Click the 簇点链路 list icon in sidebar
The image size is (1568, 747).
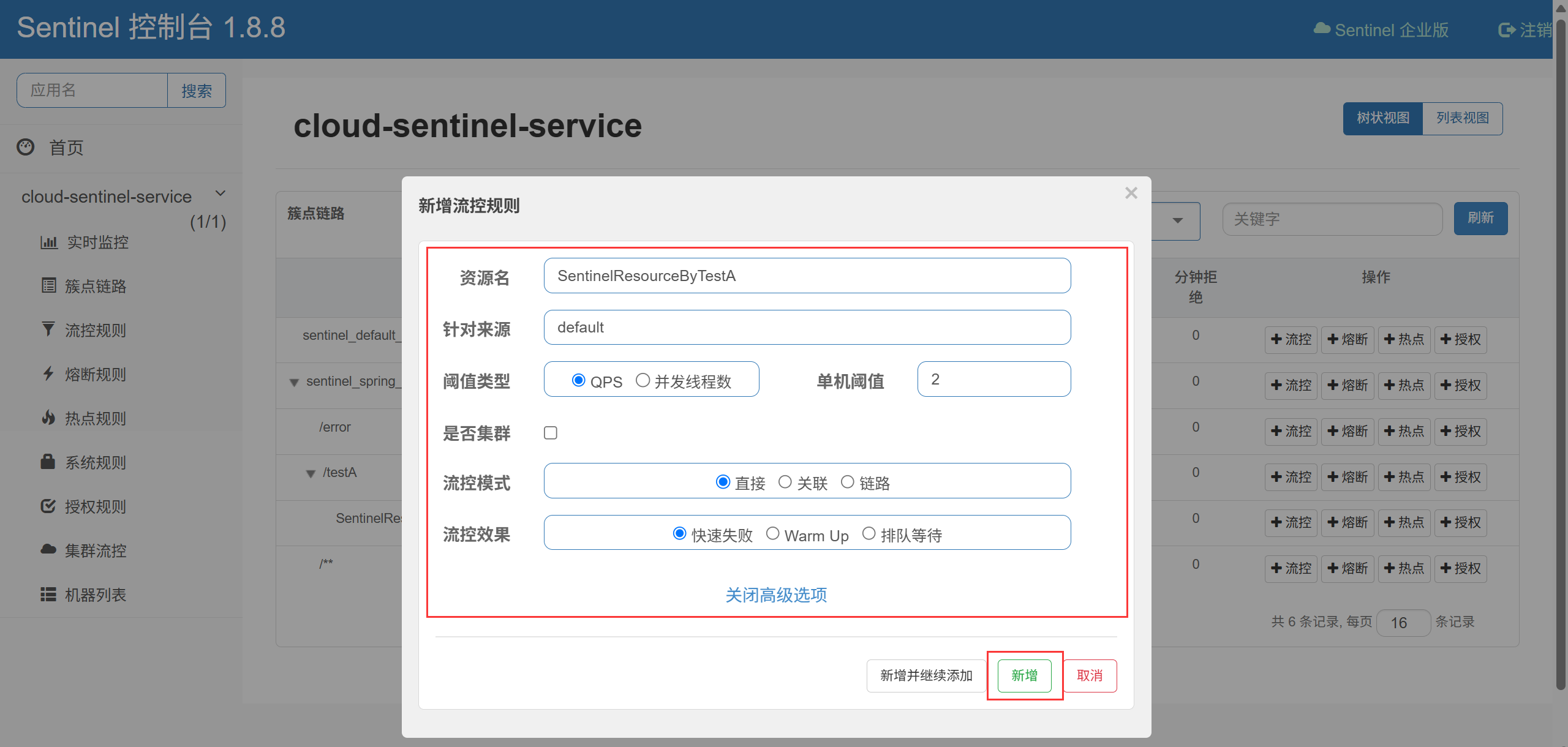coord(48,285)
